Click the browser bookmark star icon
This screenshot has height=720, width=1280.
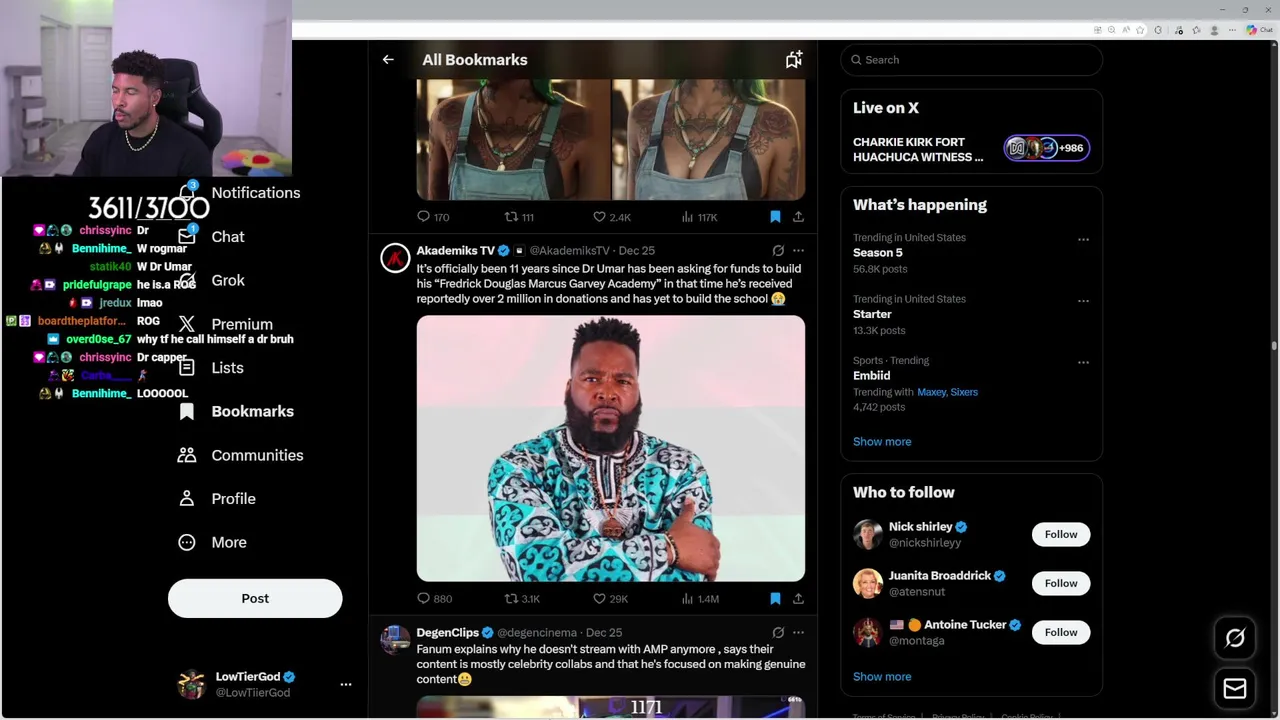point(1140,30)
